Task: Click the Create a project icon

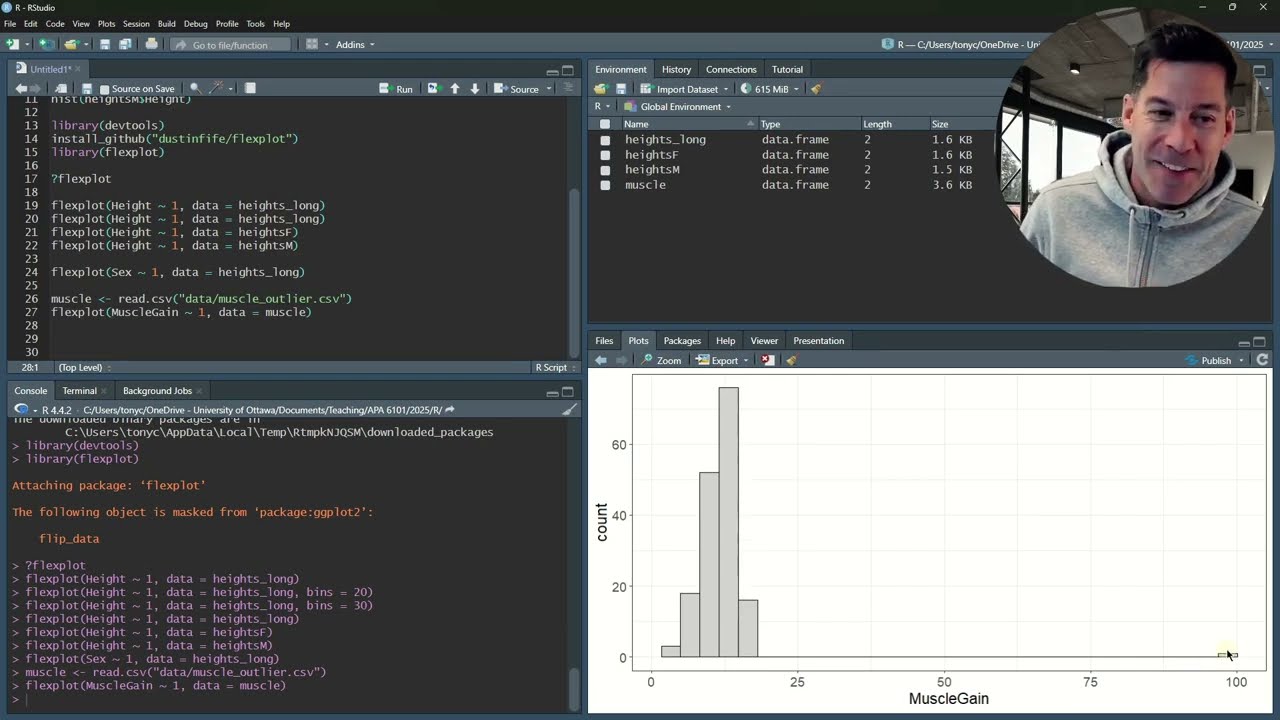Action: pyautogui.click(x=45, y=44)
